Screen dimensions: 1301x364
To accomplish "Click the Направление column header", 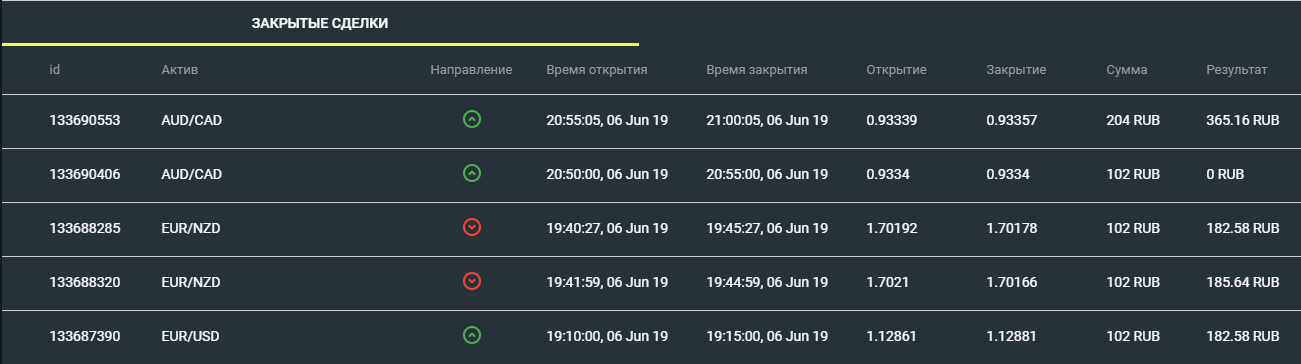I will [471, 70].
